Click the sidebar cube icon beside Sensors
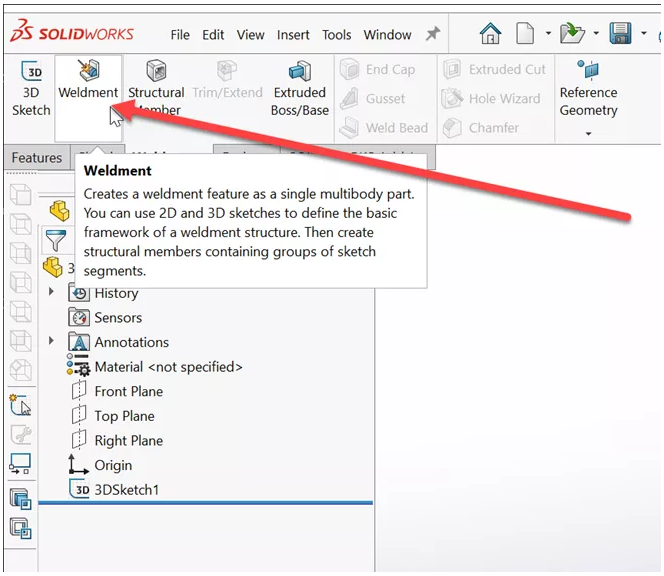The image size is (664, 576). click(x=20, y=311)
